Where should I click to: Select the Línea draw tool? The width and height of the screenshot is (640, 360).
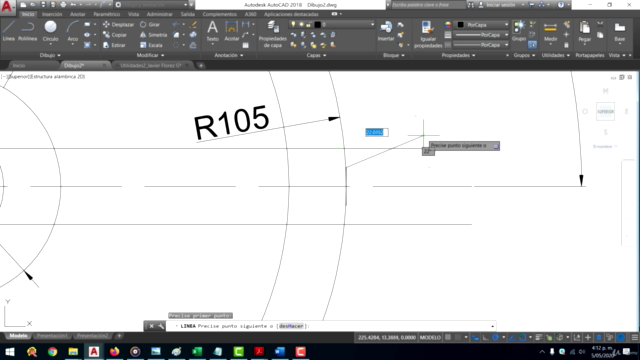[x=9, y=31]
